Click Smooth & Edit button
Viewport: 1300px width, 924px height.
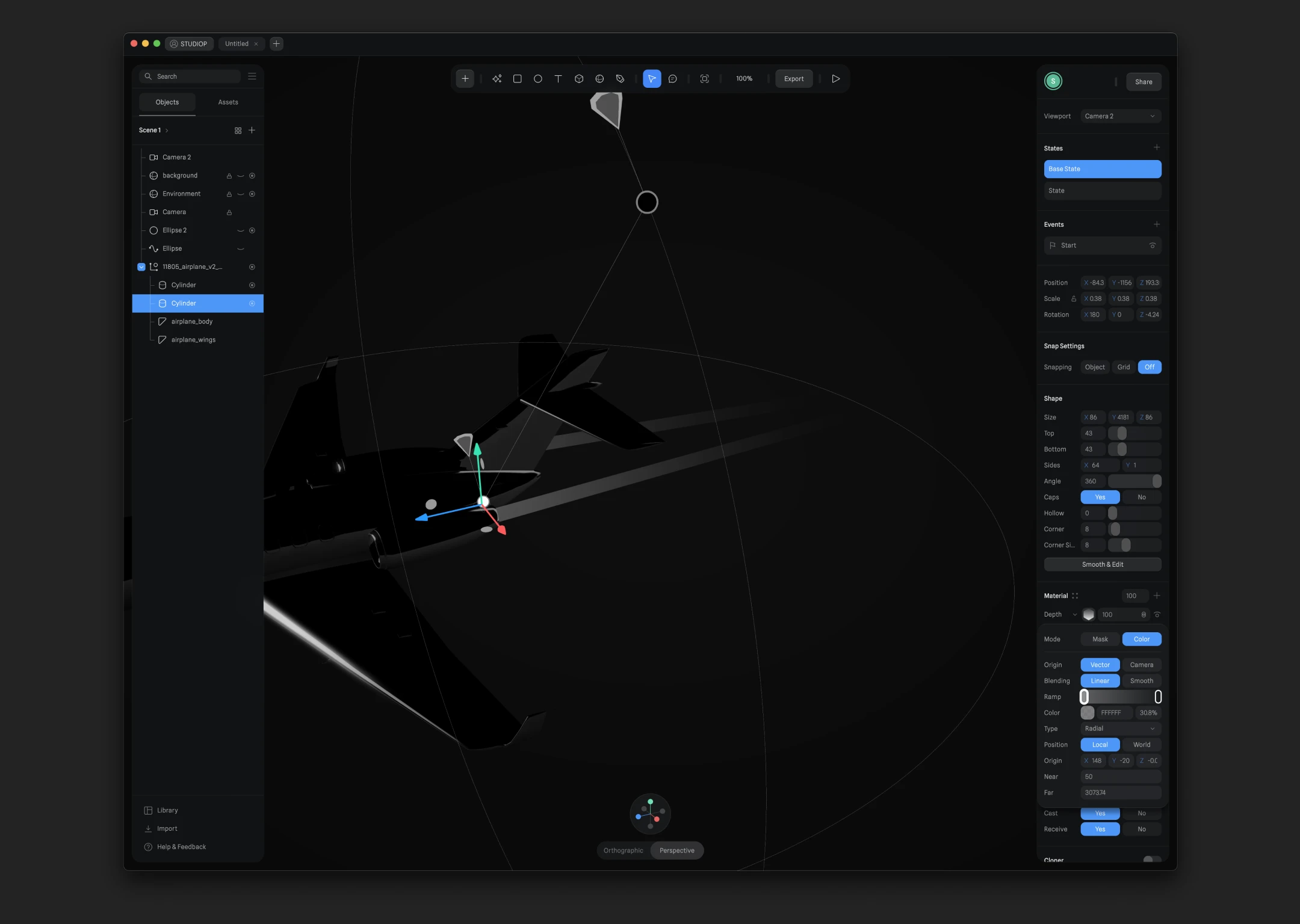point(1103,564)
